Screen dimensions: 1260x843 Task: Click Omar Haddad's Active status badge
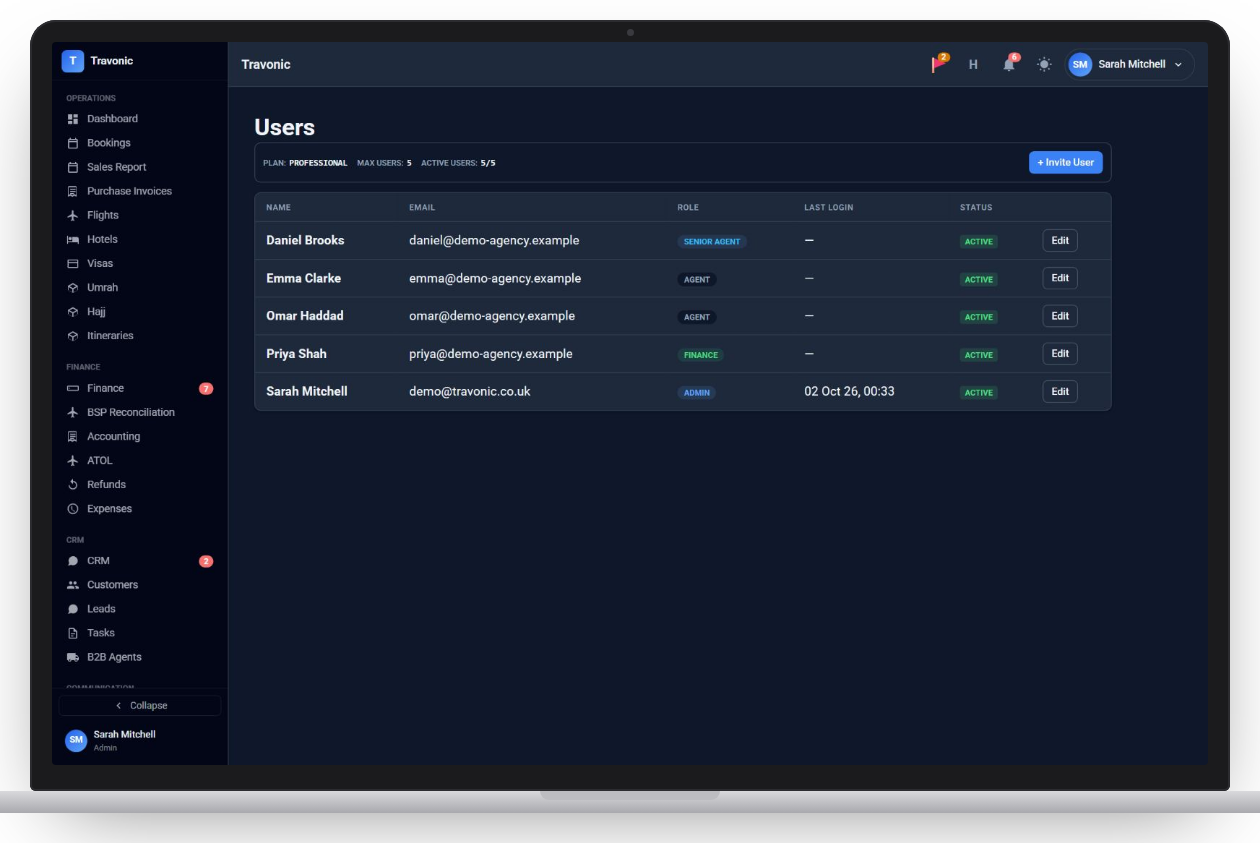point(979,317)
